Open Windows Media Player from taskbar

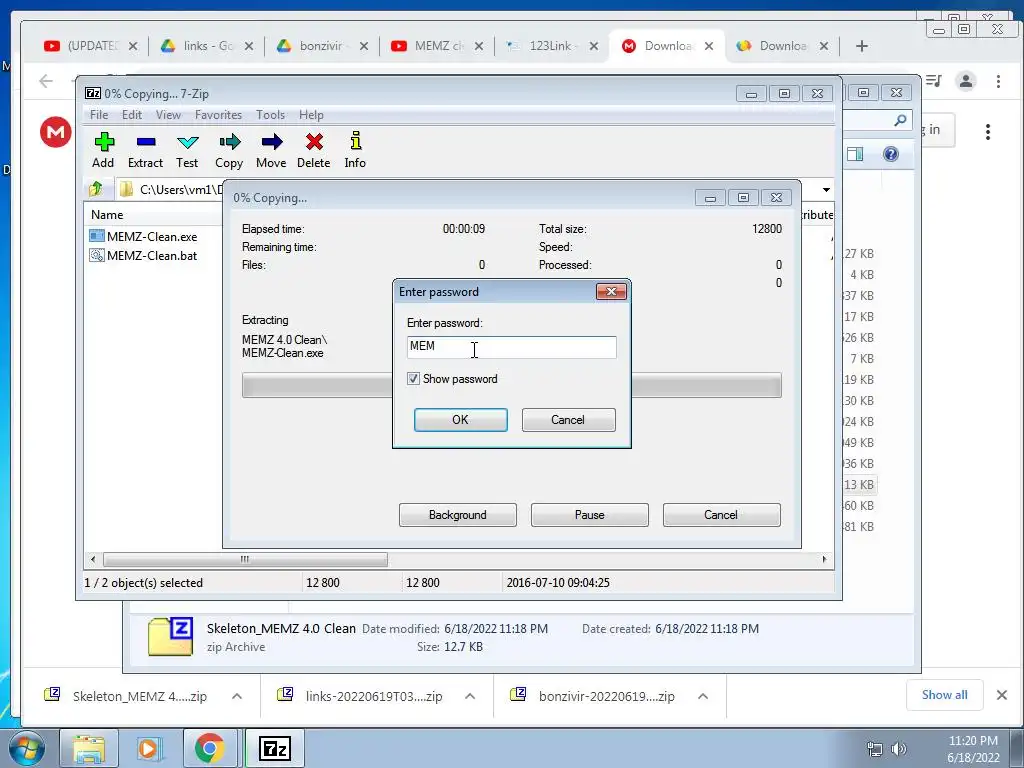click(x=149, y=748)
